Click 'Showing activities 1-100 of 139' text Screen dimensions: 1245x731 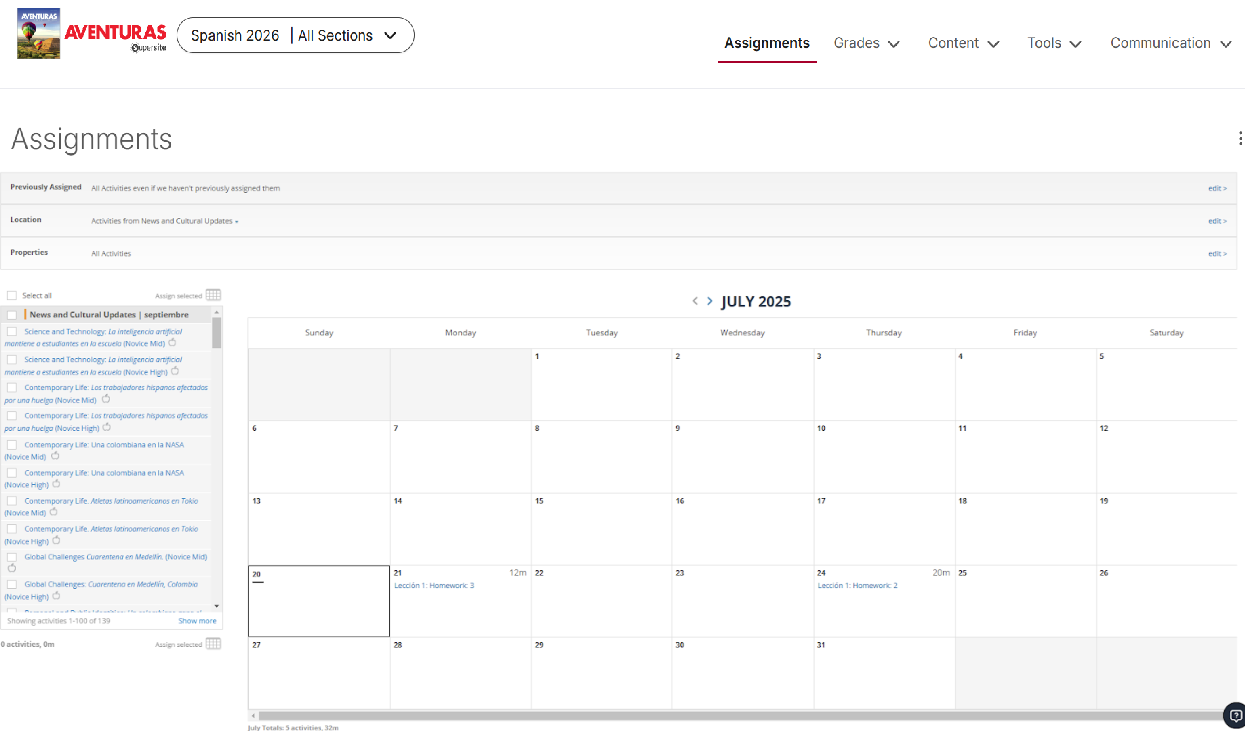tap(59, 621)
